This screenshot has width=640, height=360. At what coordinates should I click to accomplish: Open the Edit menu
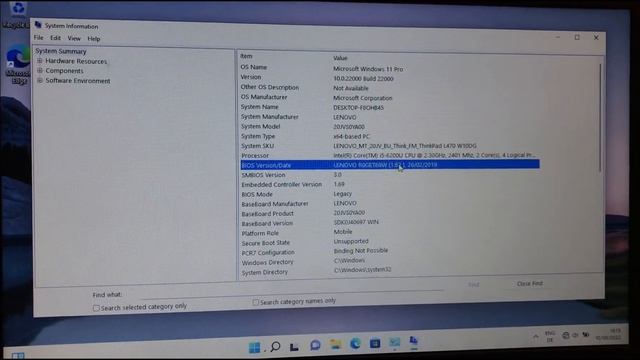tap(56, 38)
